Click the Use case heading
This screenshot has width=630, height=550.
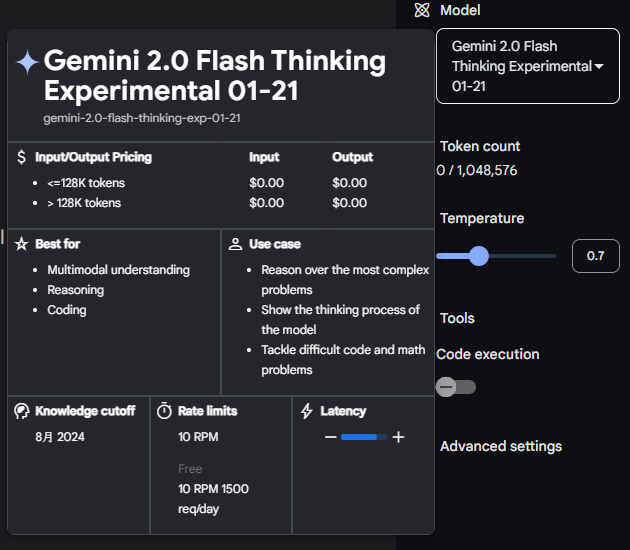tap(275, 244)
